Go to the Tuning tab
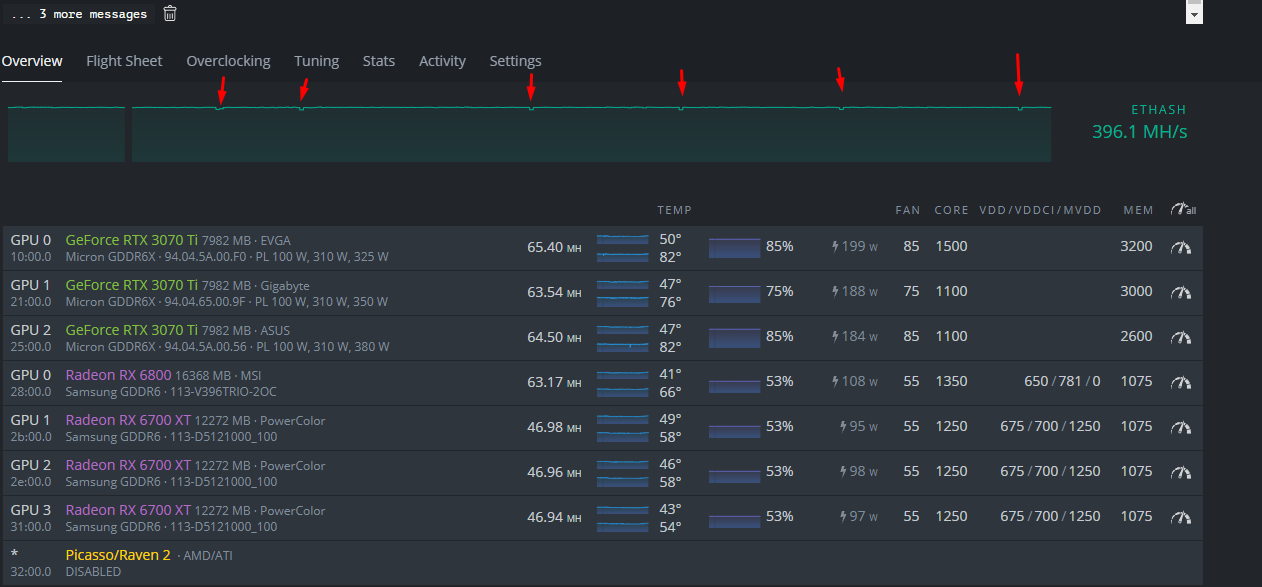 coord(316,61)
